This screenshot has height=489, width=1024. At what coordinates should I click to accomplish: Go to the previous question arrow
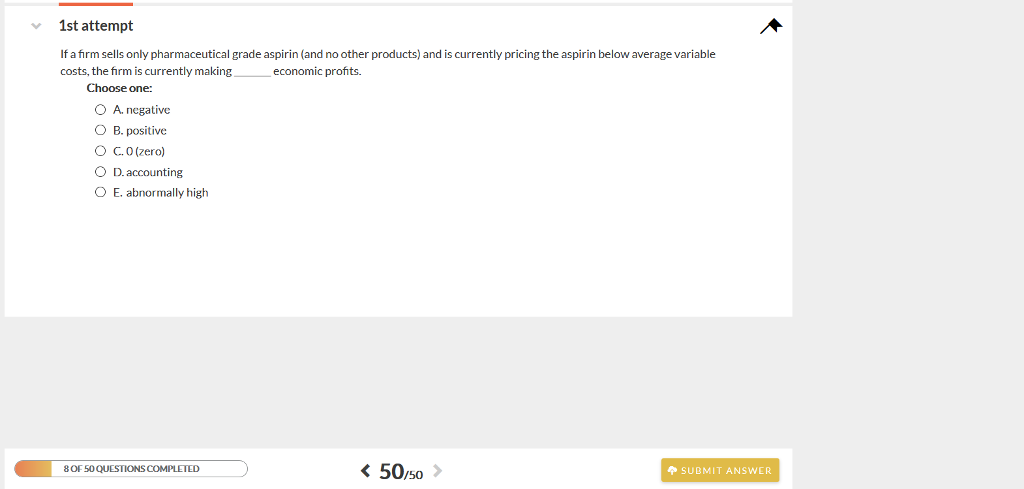365,471
